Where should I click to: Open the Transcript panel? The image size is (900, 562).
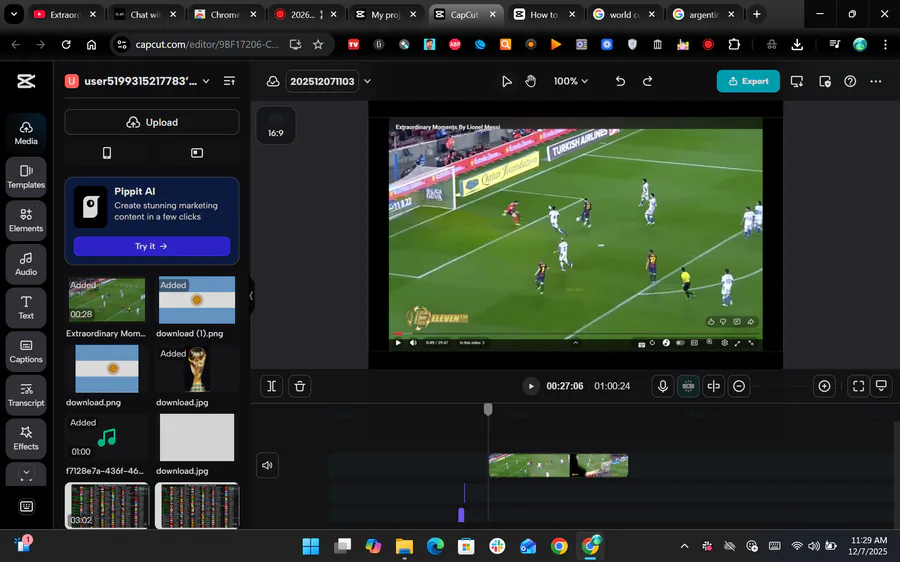[26, 395]
